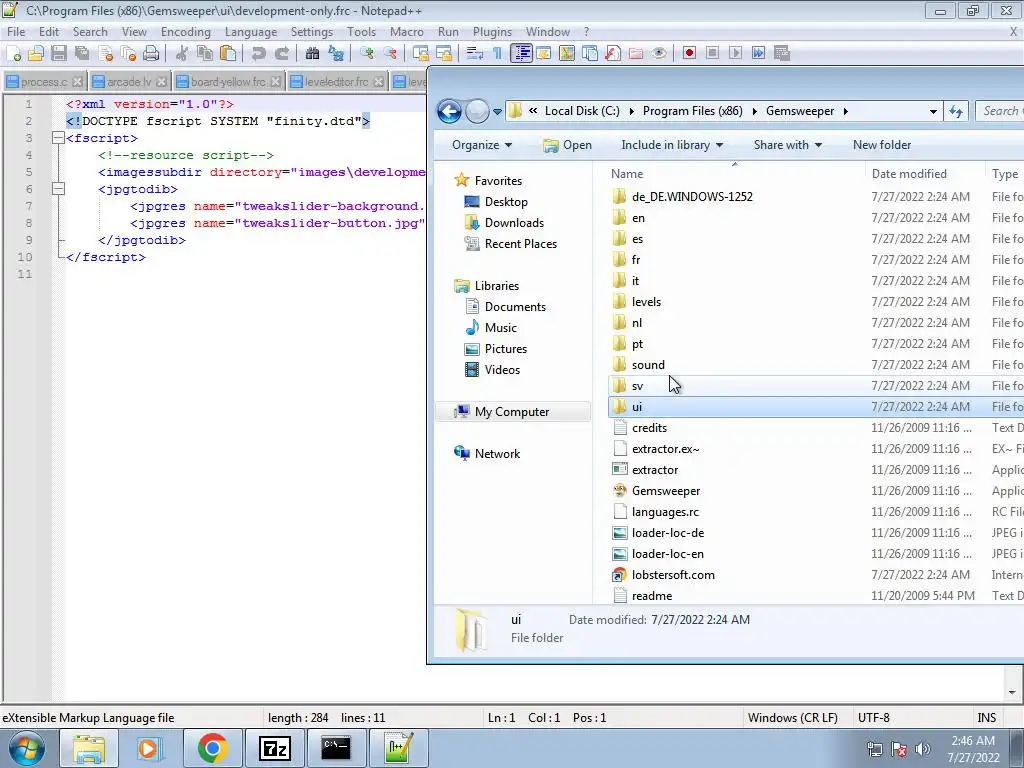Collapse the fscript fold marker on line 3

pyautogui.click(x=58, y=138)
